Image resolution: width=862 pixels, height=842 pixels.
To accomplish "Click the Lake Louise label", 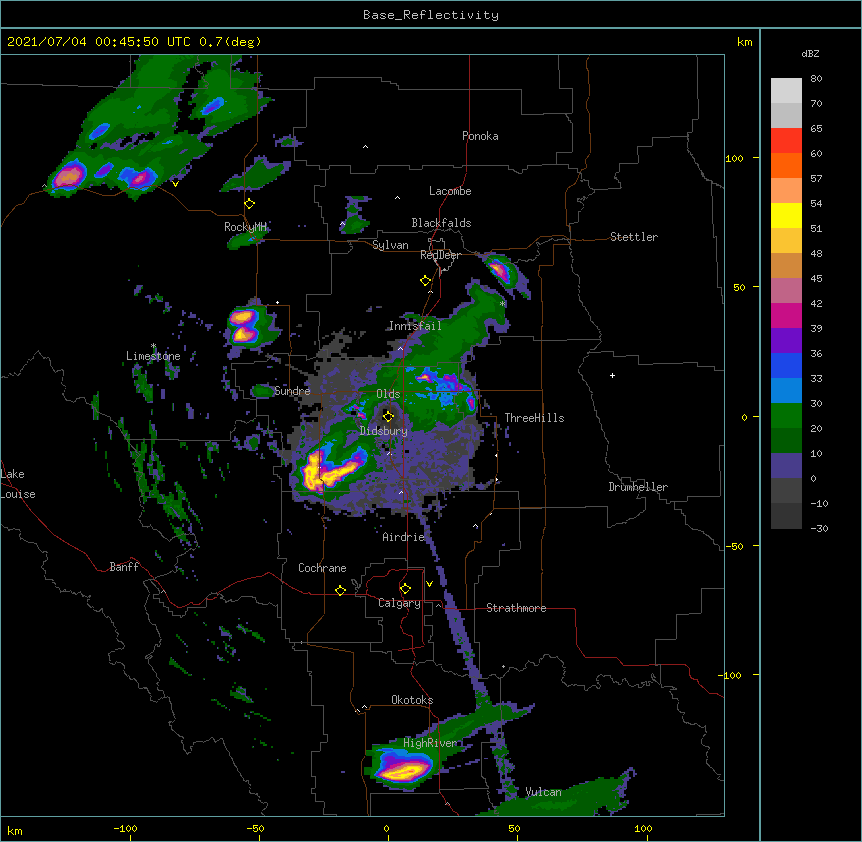I will 18,484.
